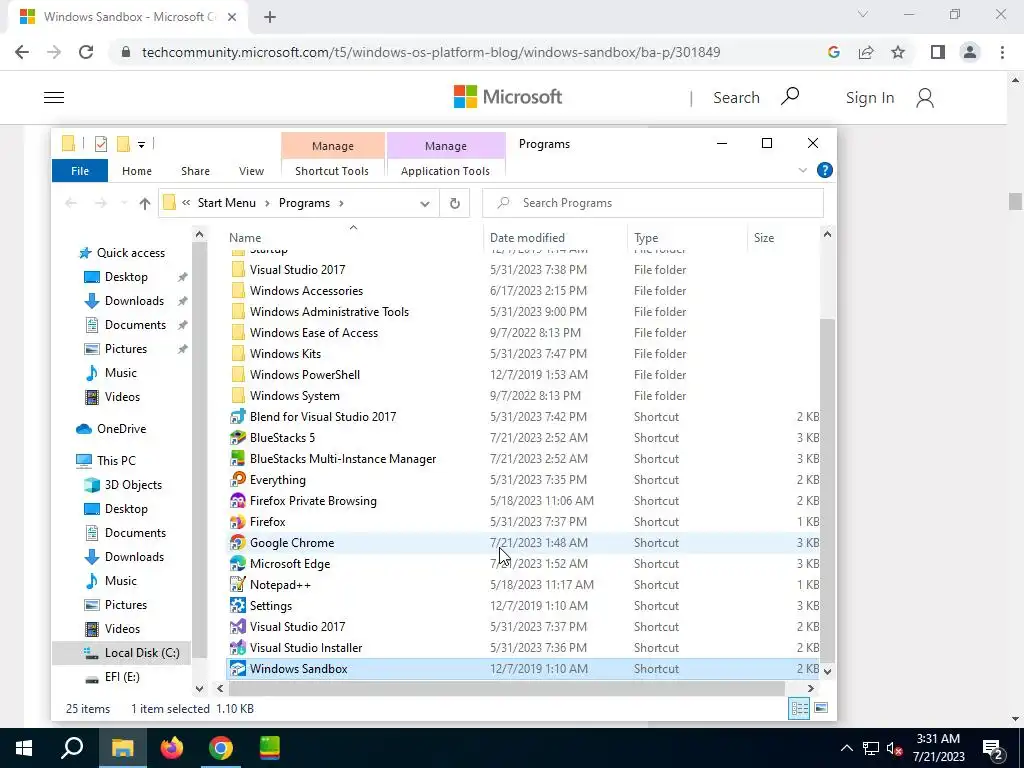The width and height of the screenshot is (1024, 768).
Task: Select the Windows Kits folder
Action: click(x=285, y=354)
